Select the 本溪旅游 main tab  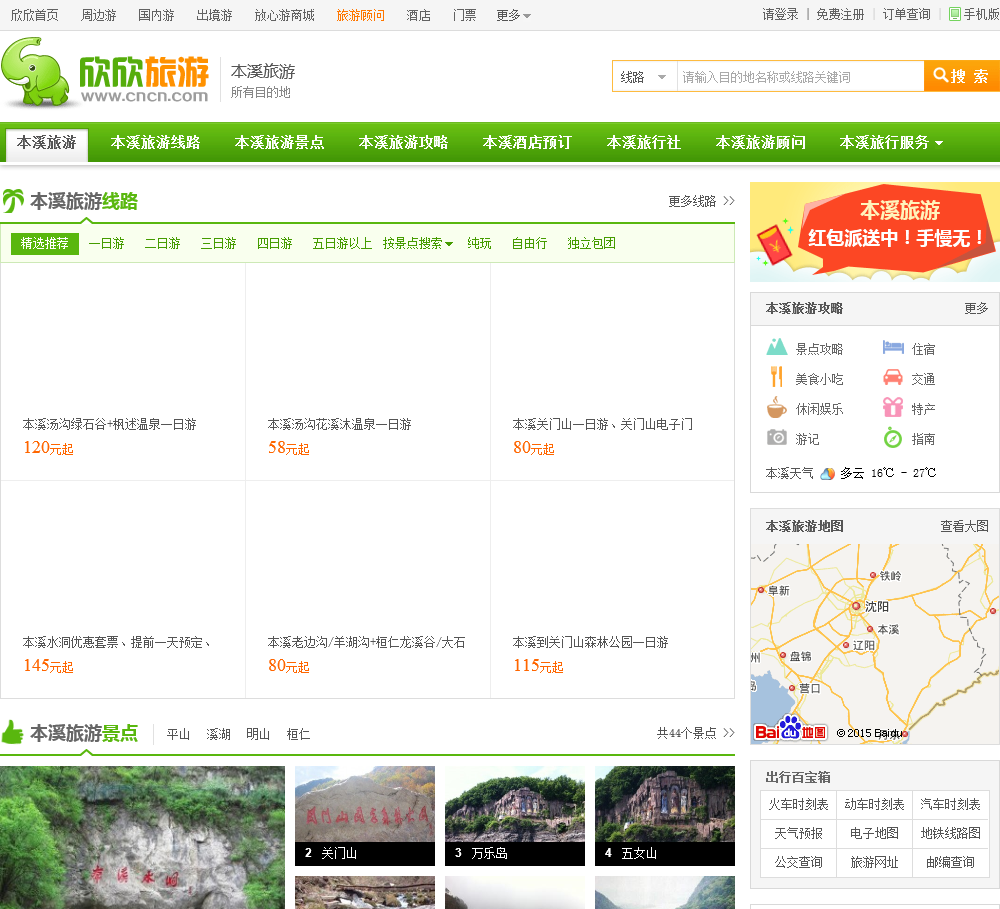[47, 143]
